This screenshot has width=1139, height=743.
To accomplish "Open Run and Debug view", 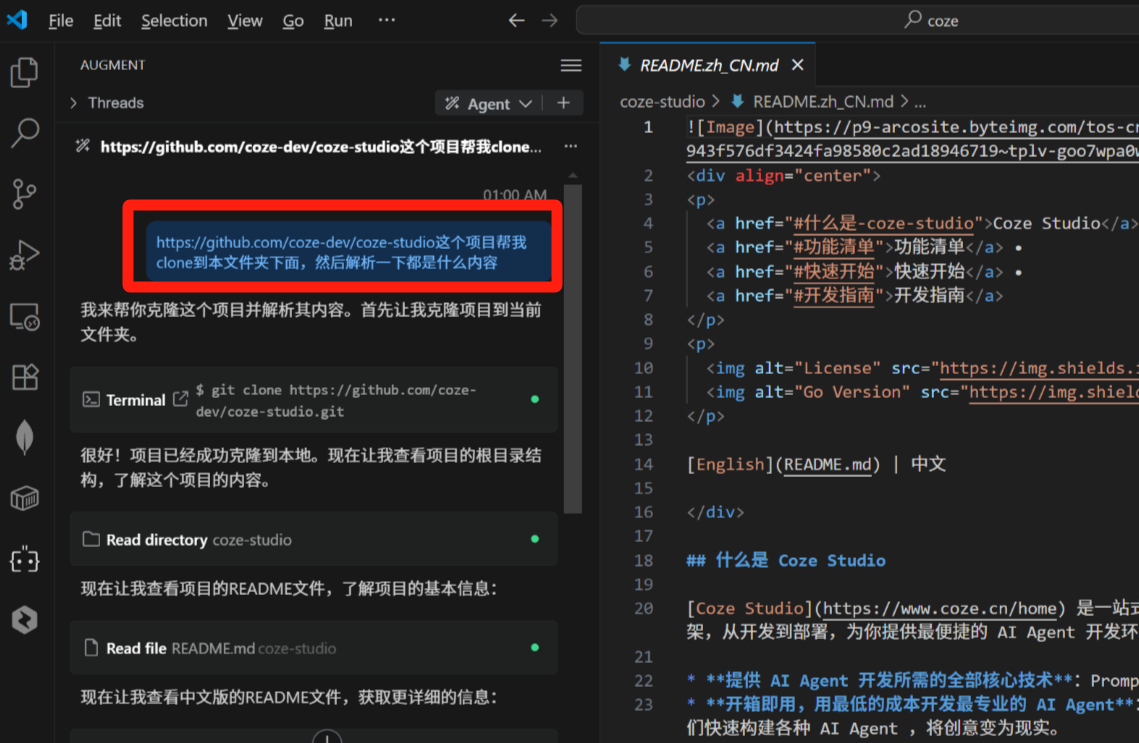I will click(24, 256).
